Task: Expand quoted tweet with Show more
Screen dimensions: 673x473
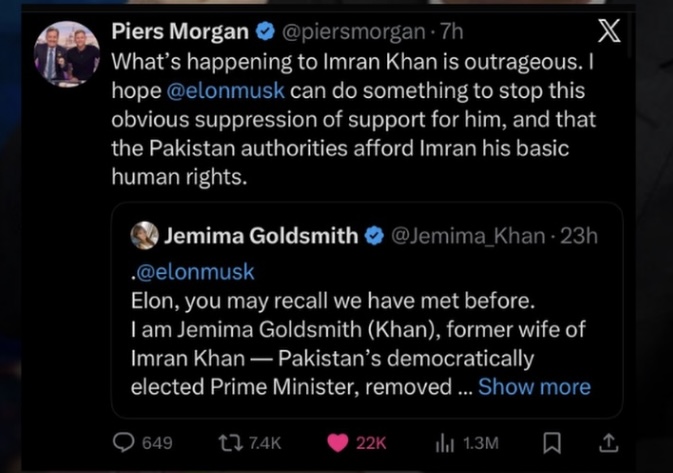Action: point(534,387)
